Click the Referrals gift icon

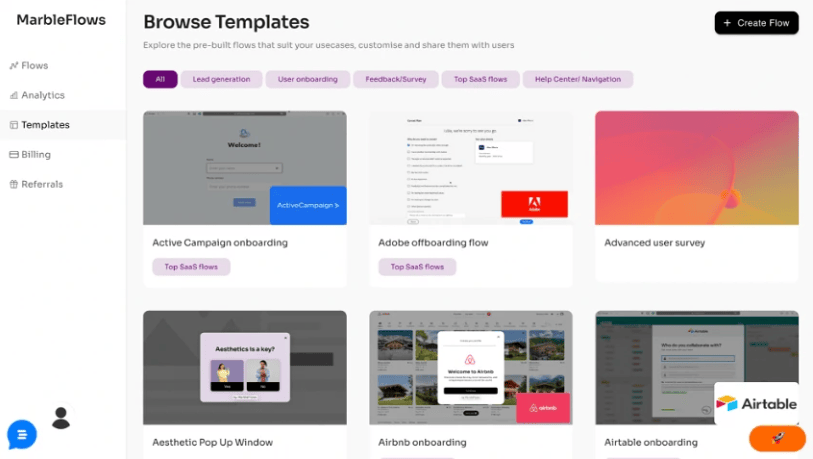tap(14, 184)
